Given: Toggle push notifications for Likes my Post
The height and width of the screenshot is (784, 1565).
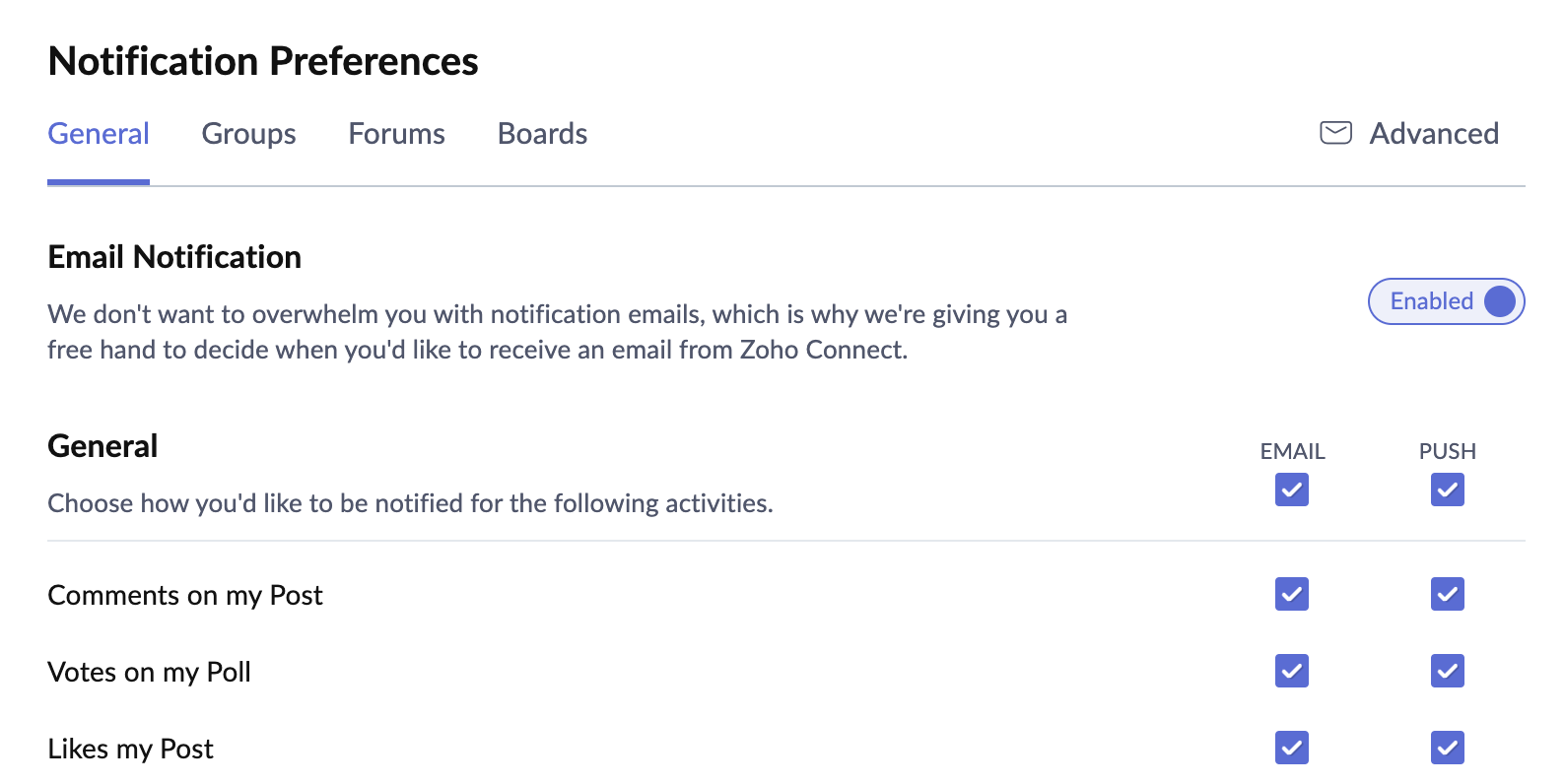Looking at the screenshot, I should [1447, 748].
